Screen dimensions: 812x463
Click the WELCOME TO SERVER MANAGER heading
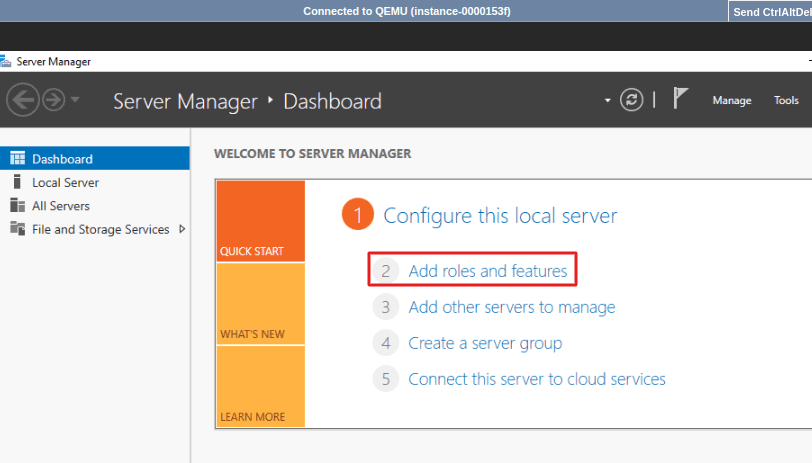(312, 154)
